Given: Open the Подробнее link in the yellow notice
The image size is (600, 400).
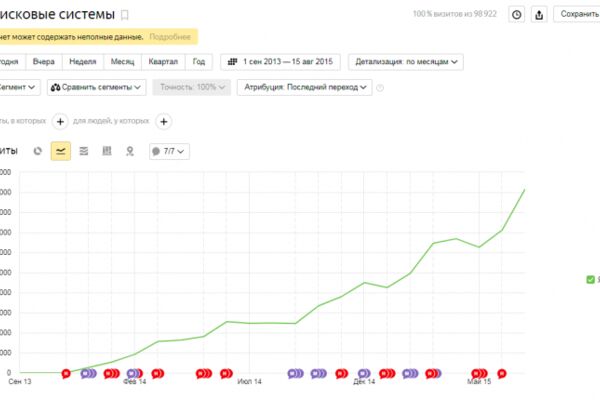Looking at the screenshot, I should tap(170, 37).
